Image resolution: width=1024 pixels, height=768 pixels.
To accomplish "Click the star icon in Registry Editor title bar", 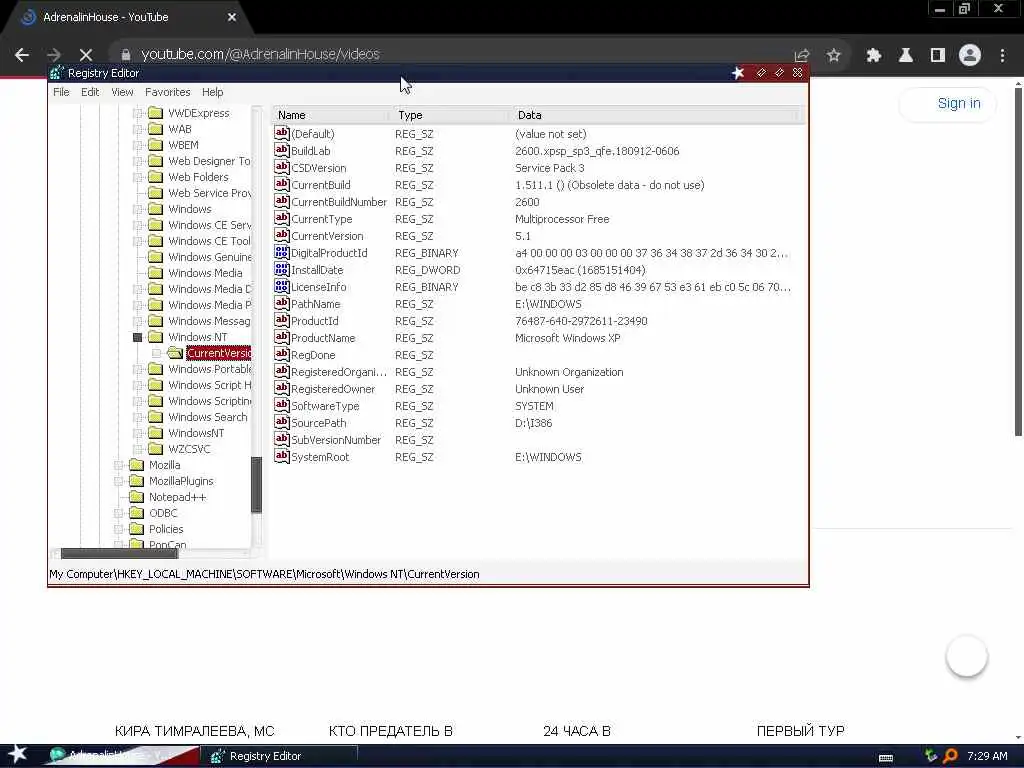I will (738, 72).
